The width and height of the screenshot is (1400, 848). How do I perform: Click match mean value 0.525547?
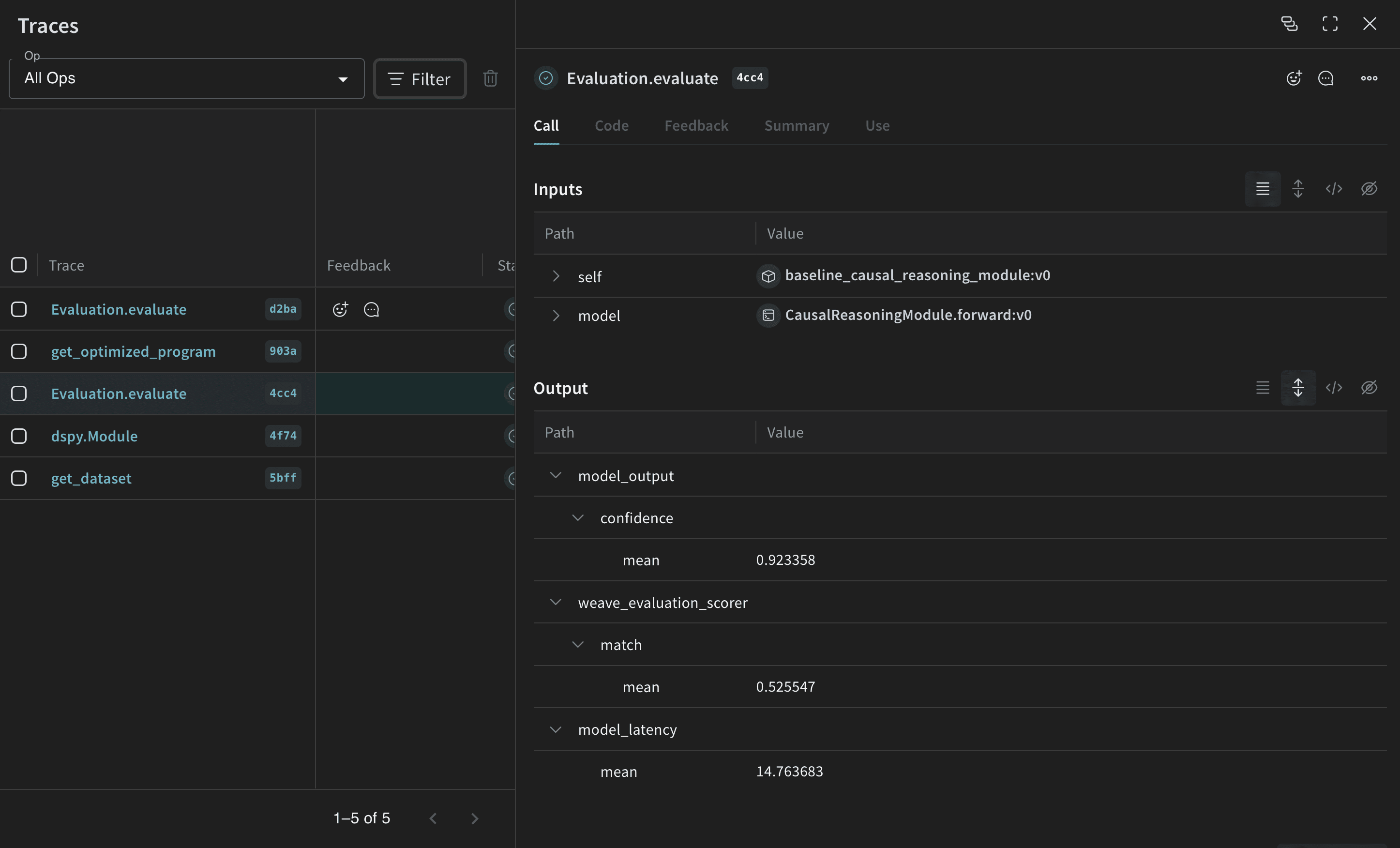pos(785,687)
